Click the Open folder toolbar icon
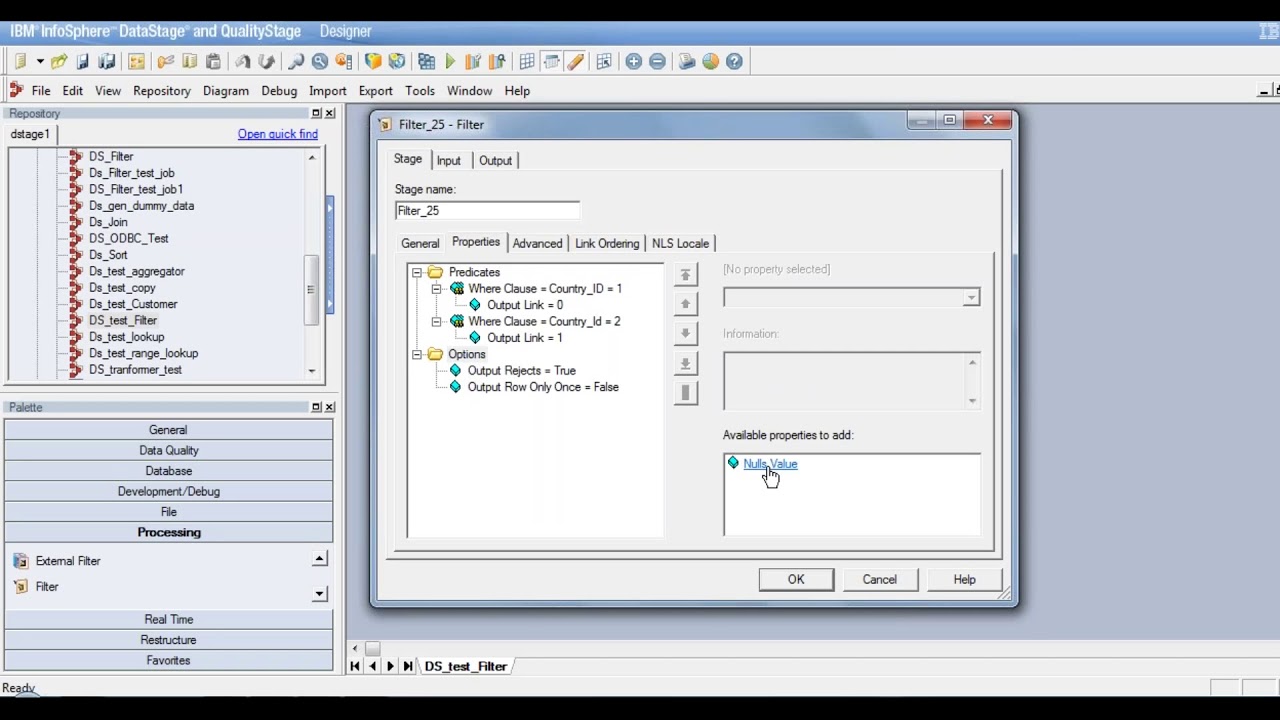Image resolution: width=1280 pixels, height=720 pixels. point(59,62)
